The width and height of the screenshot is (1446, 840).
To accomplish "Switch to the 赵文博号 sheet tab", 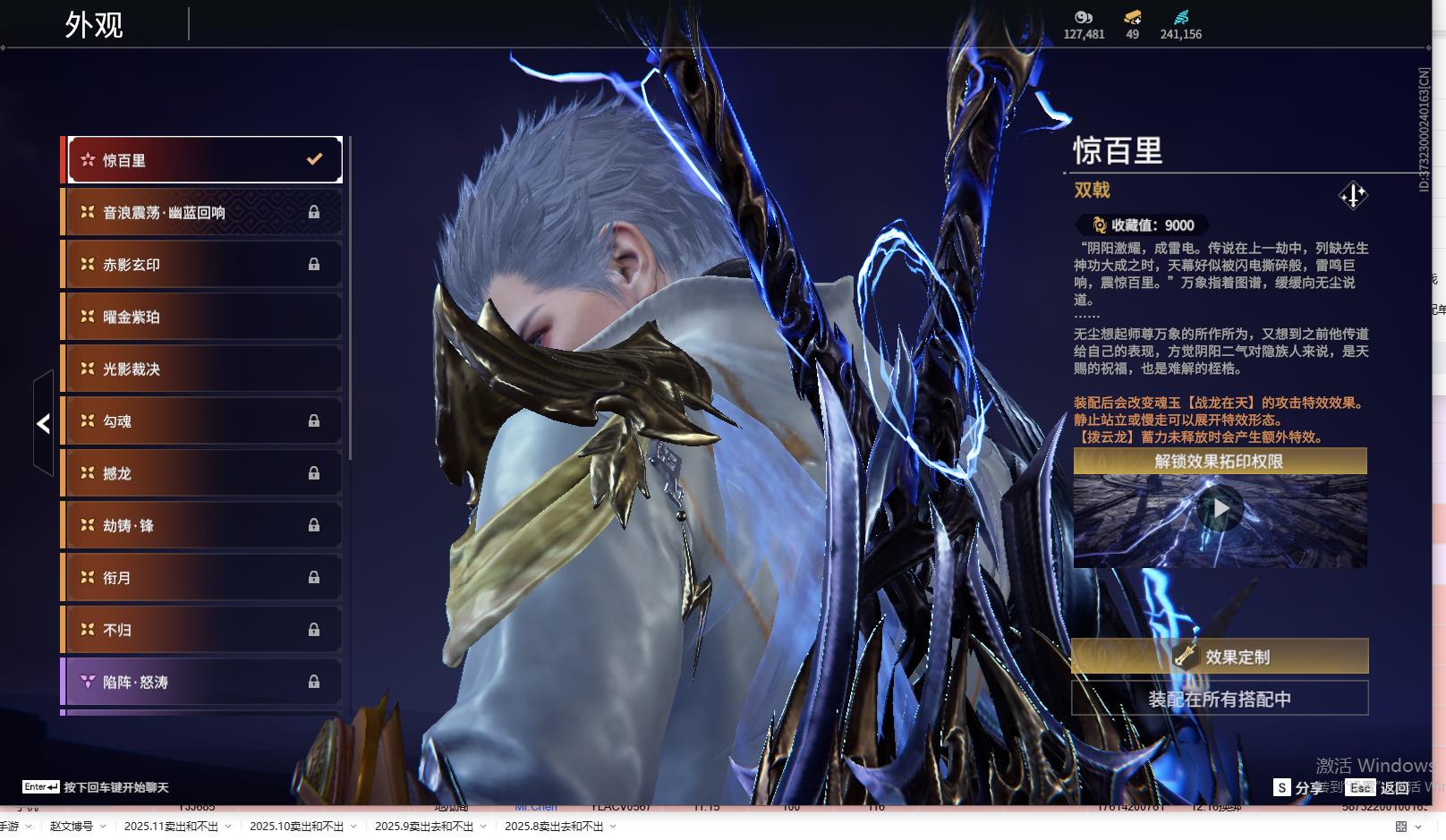I will pos(72,827).
